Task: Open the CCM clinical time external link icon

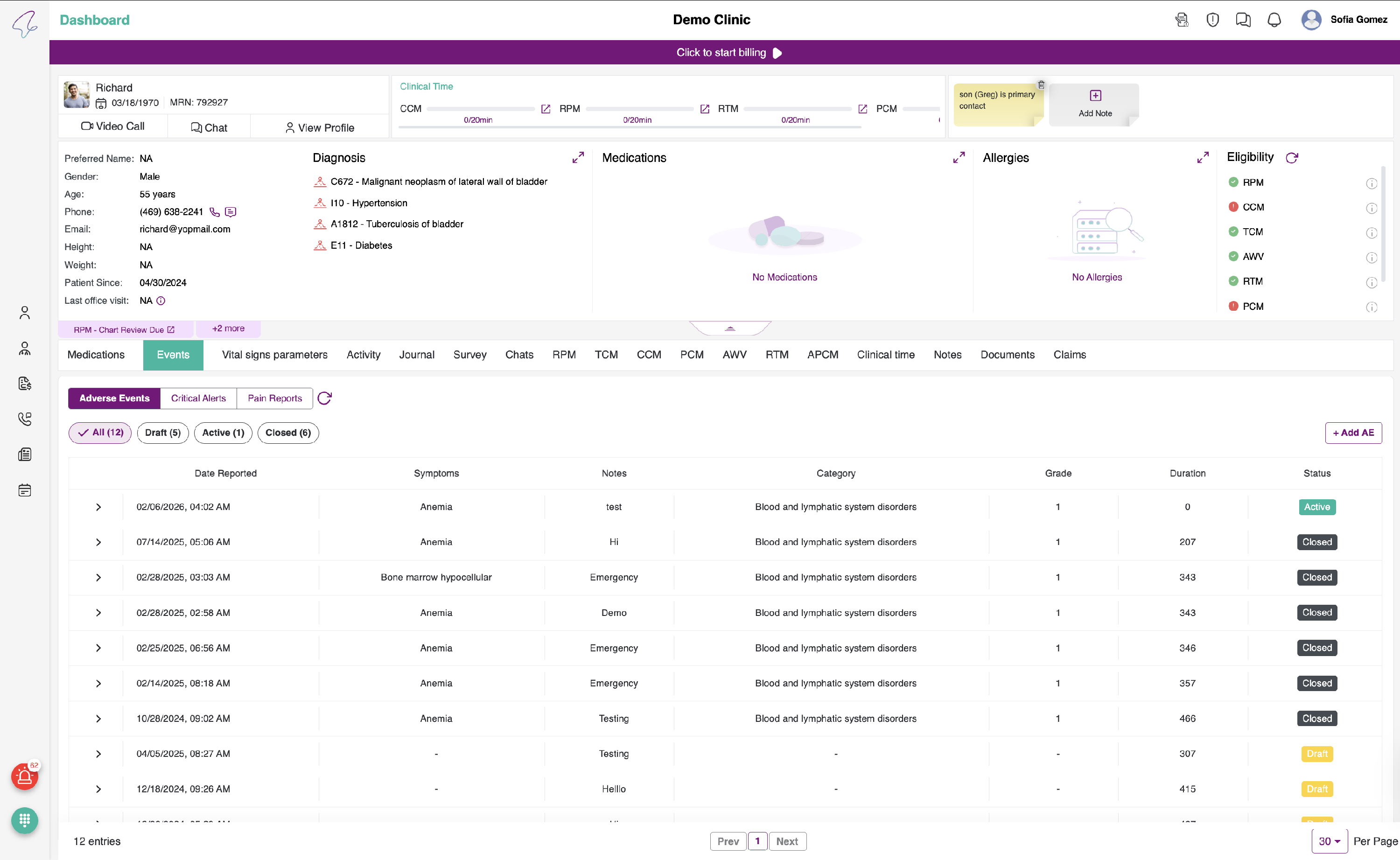Action: pyautogui.click(x=546, y=109)
